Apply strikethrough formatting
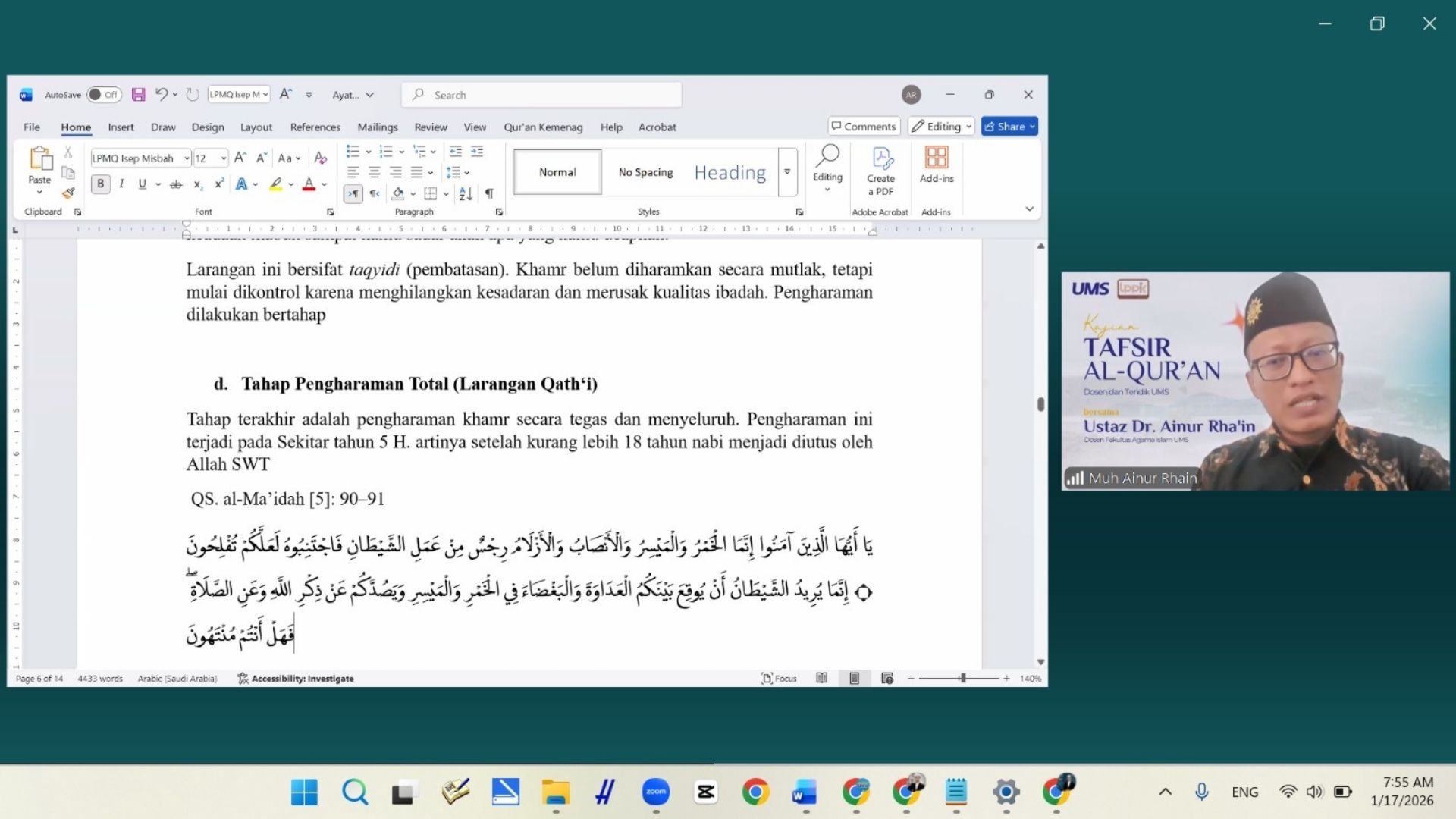Viewport: 1456px width, 819px height. click(x=176, y=184)
